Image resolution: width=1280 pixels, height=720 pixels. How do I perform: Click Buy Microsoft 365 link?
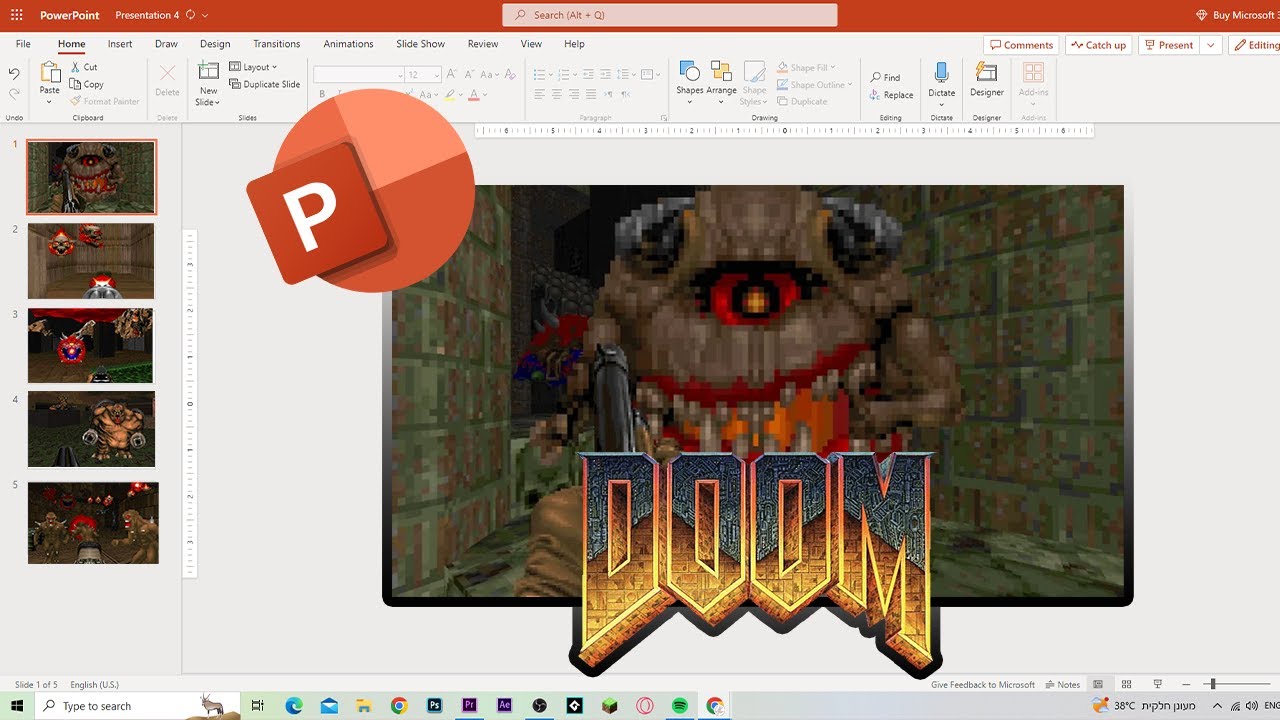click(x=1237, y=15)
